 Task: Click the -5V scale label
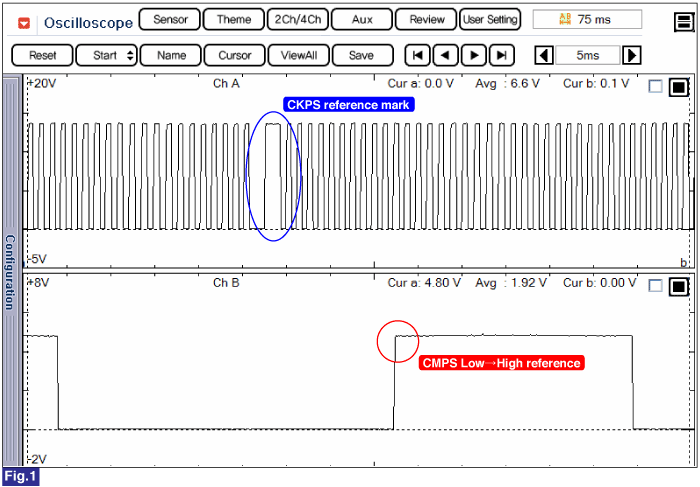point(38,259)
